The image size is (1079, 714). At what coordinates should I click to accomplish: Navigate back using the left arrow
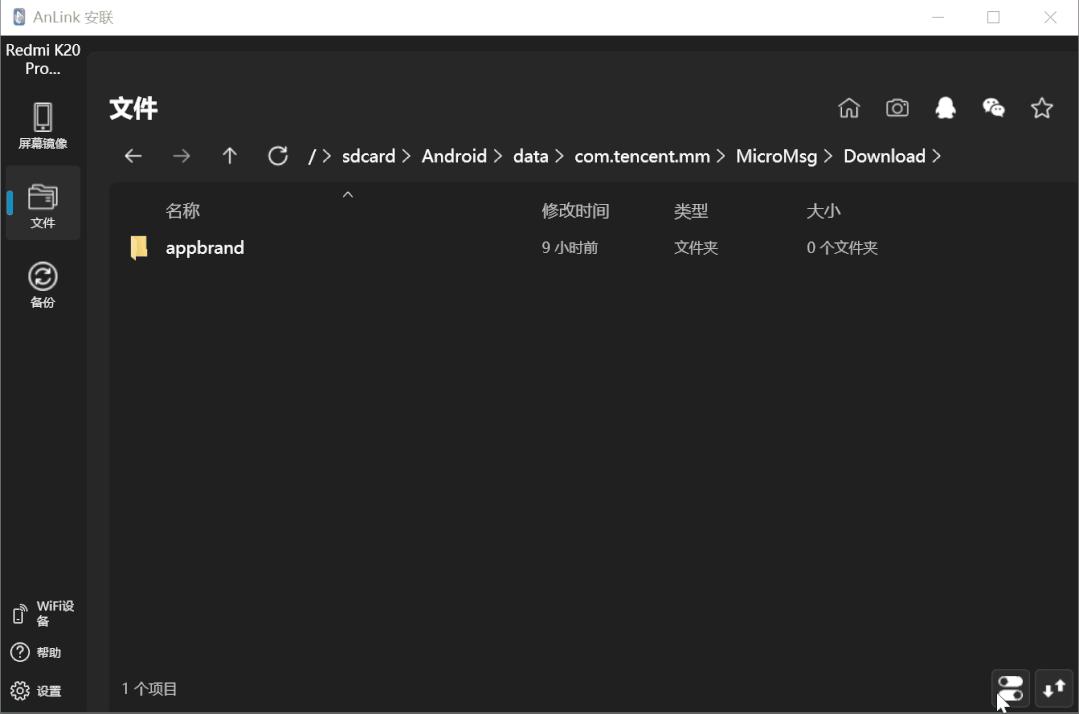[x=133, y=155]
